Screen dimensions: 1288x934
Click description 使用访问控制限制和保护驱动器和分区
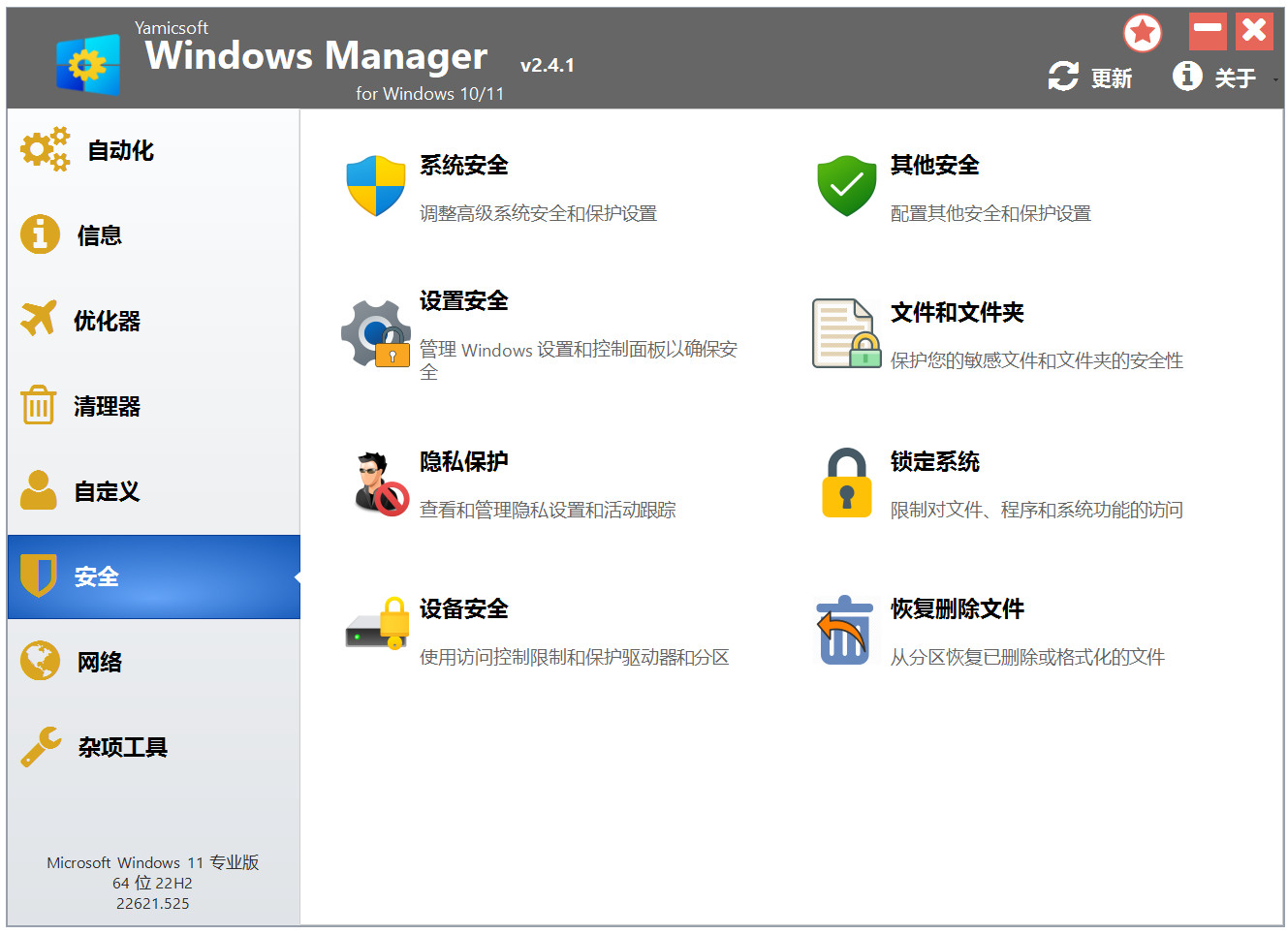pyautogui.click(x=575, y=657)
